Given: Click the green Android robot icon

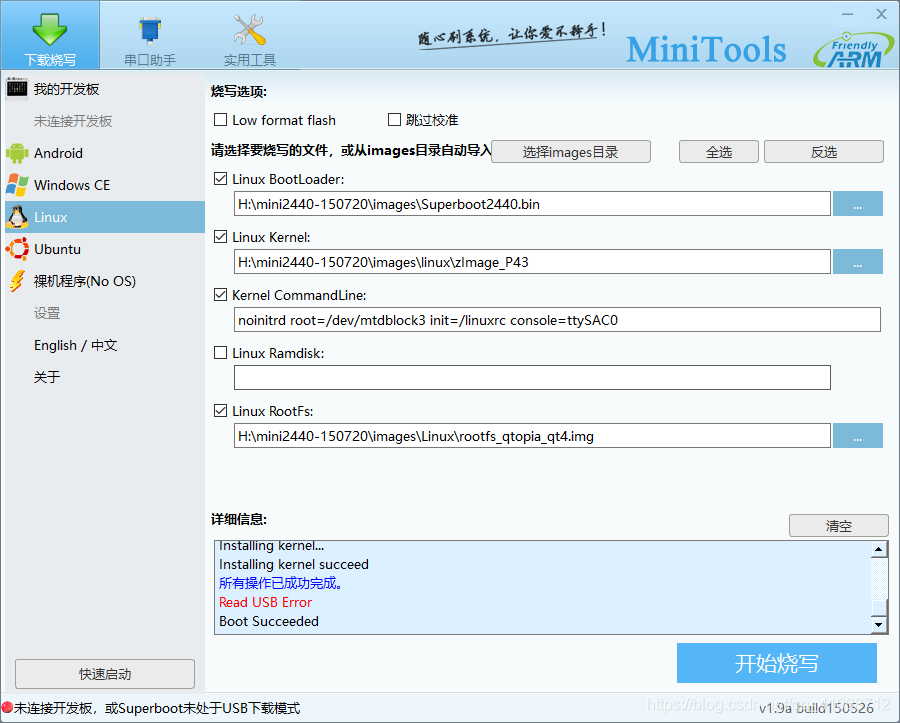Looking at the screenshot, I should [x=17, y=153].
